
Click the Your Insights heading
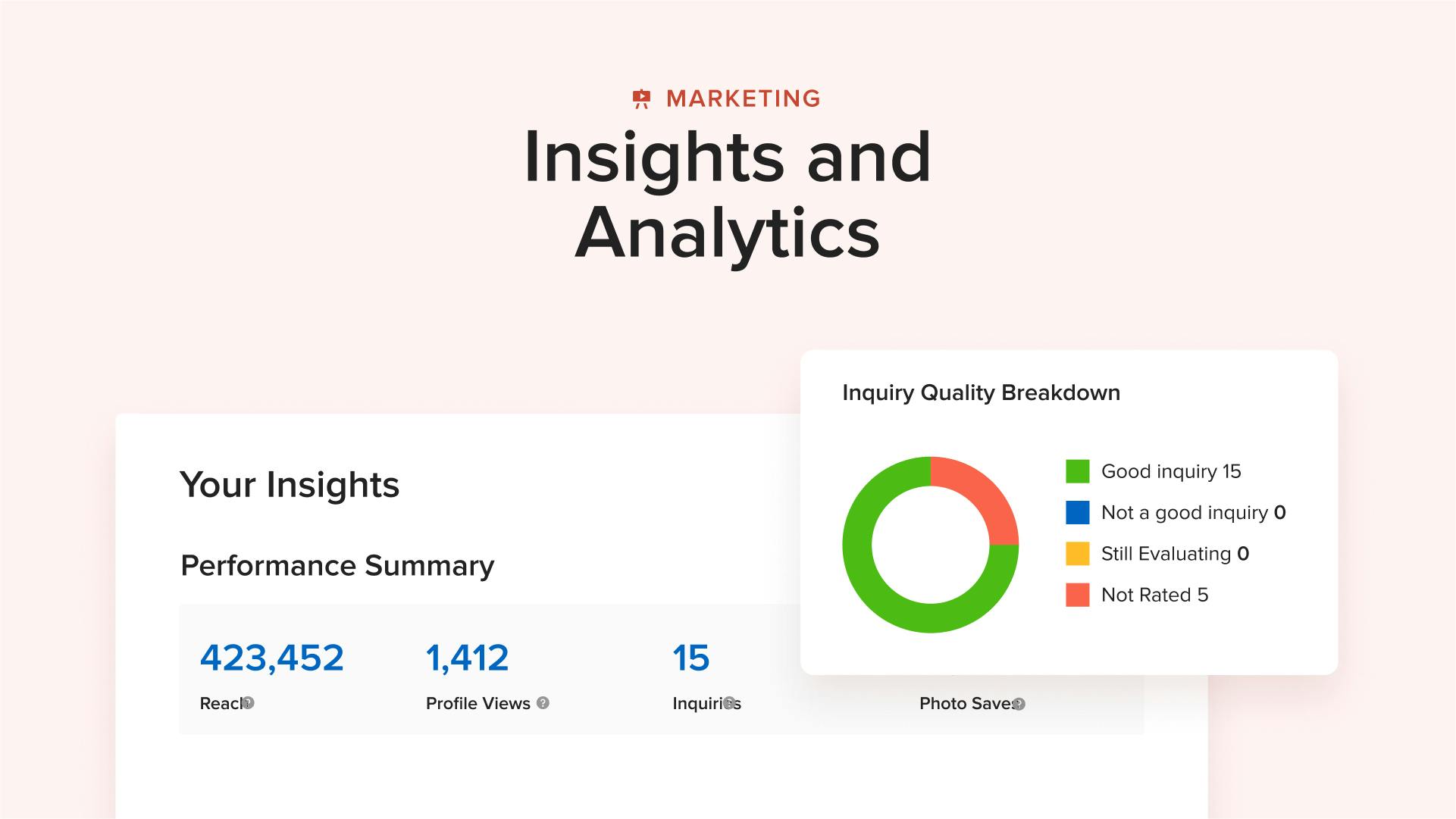pos(290,485)
